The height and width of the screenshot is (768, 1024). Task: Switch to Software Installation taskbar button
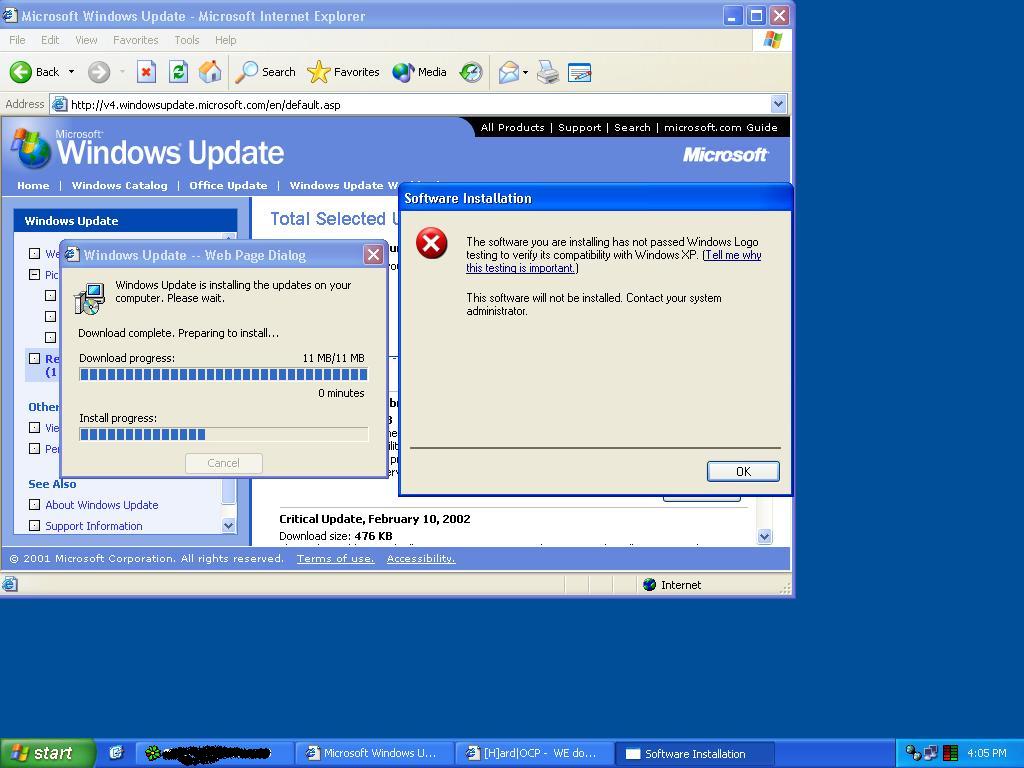tap(695, 754)
